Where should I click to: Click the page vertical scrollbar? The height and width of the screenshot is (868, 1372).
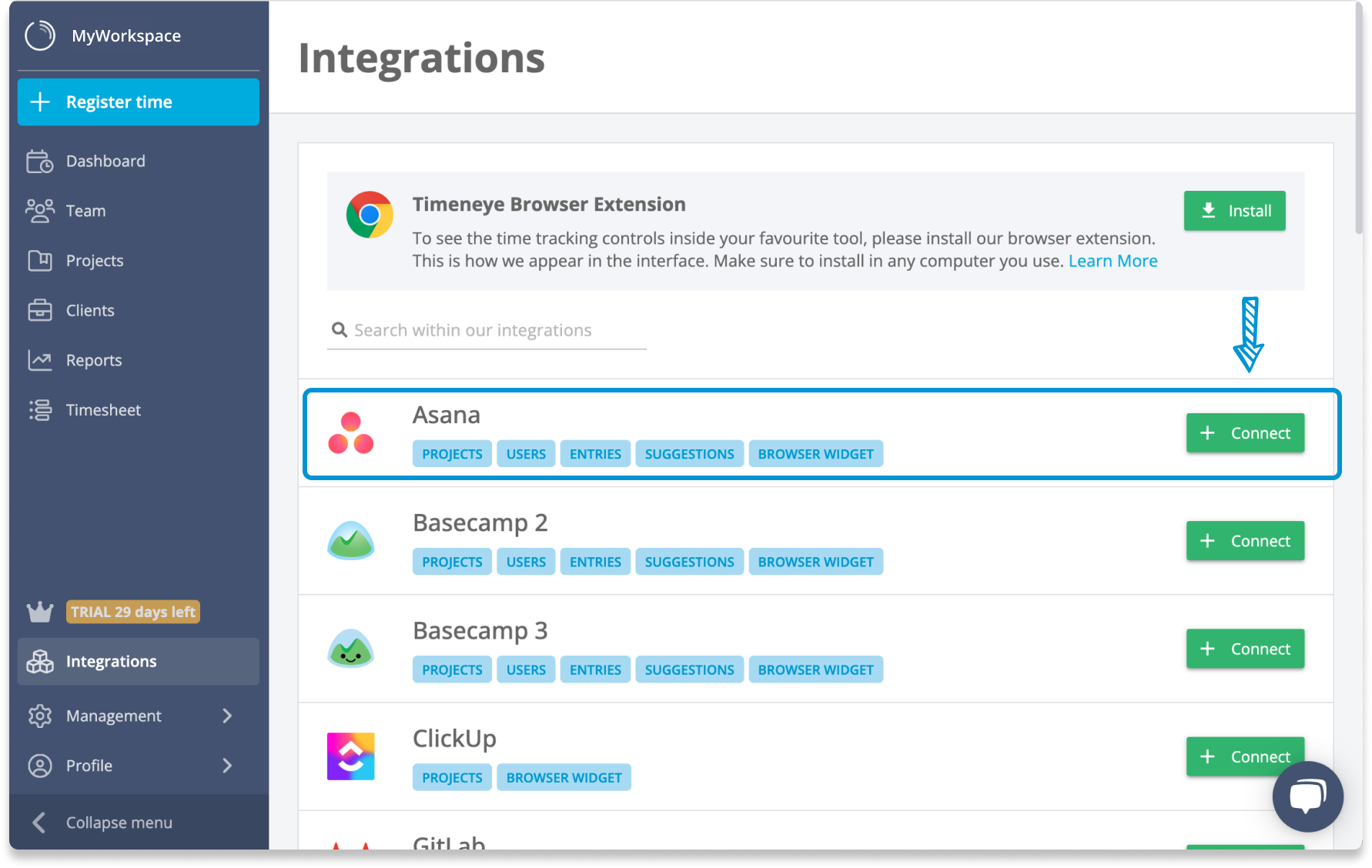pyautogui.click(x=1359, y=119)
